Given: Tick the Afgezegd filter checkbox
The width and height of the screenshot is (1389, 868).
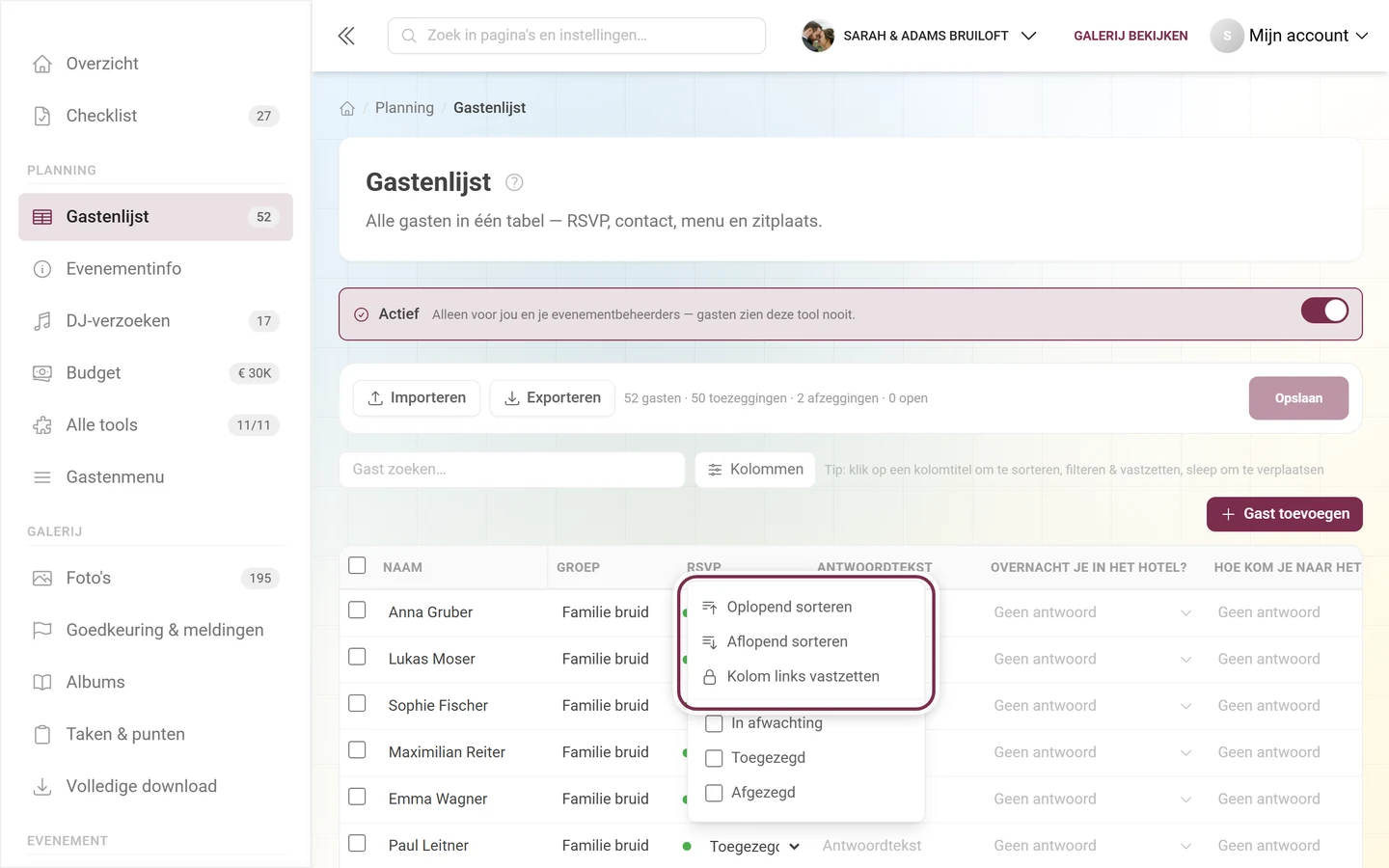Looking at the screenshot, I should click(x=714, y=793).
